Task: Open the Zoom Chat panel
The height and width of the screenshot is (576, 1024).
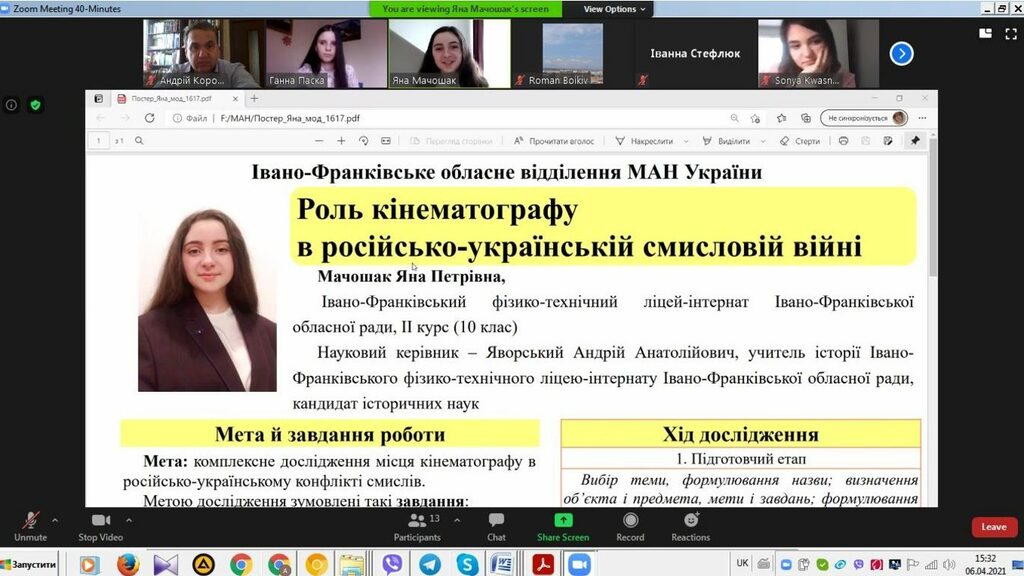Action: [496, 526]
